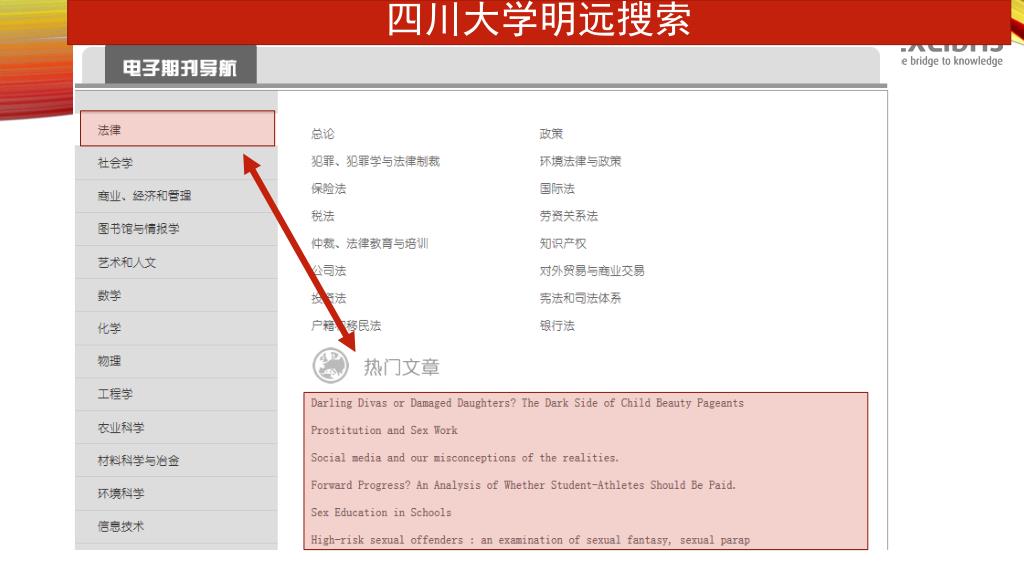Select the 社会学 category
The width and height of the screenshot is (1024, 576).
(x=176, y=163)
